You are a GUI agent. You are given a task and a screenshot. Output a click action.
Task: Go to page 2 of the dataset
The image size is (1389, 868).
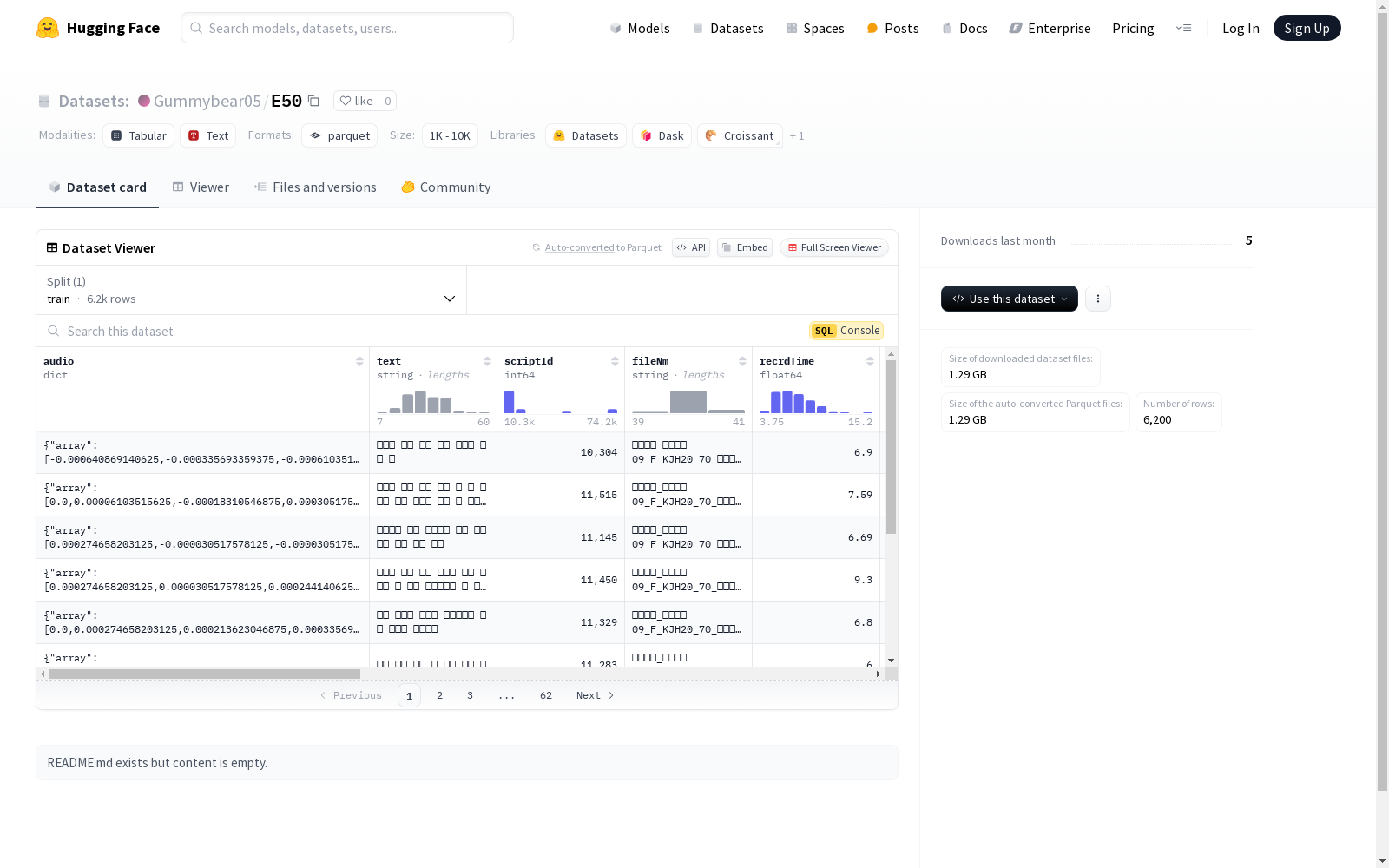440,695
